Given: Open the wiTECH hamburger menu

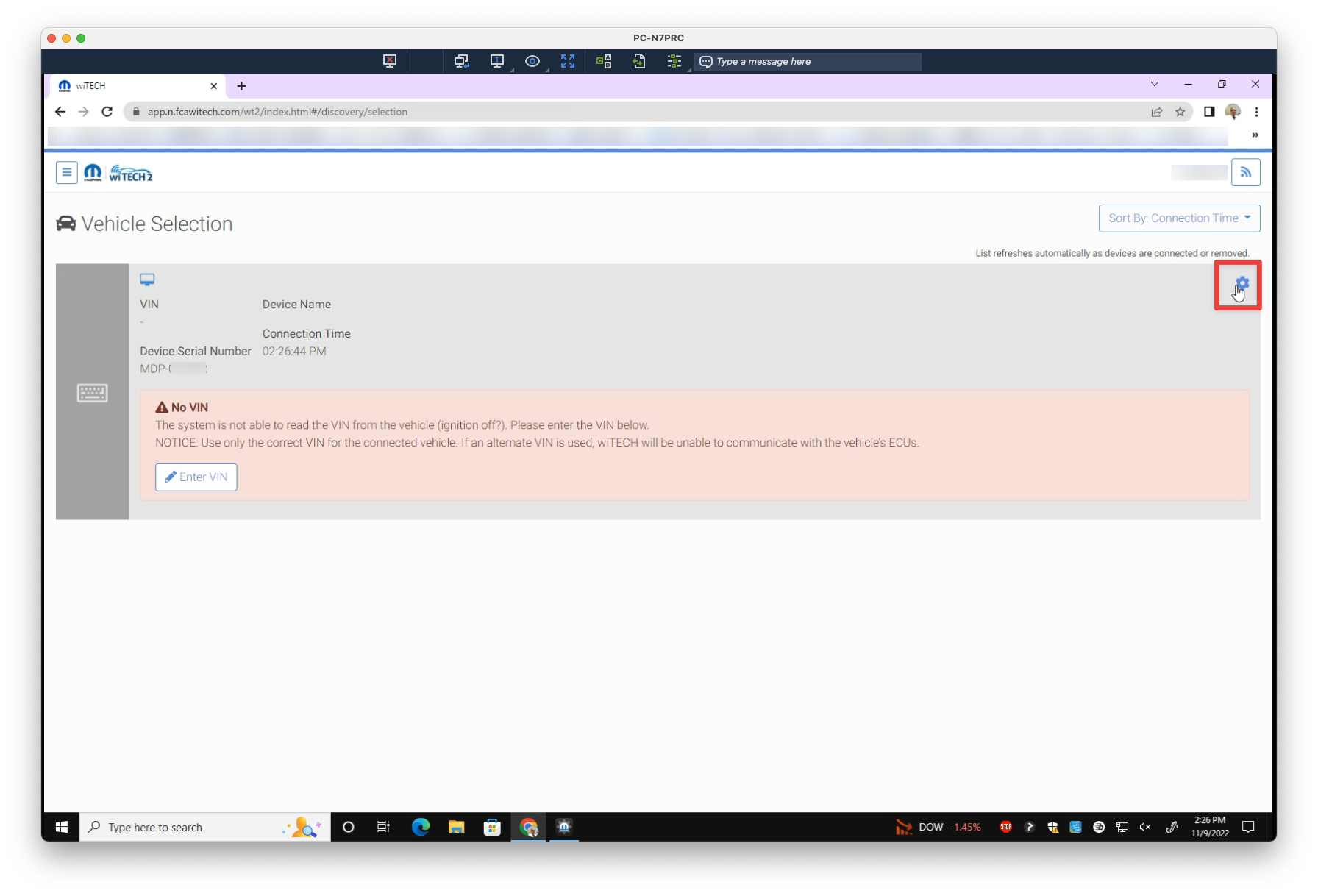Looking at the screenshot, I should click(67, 173).
